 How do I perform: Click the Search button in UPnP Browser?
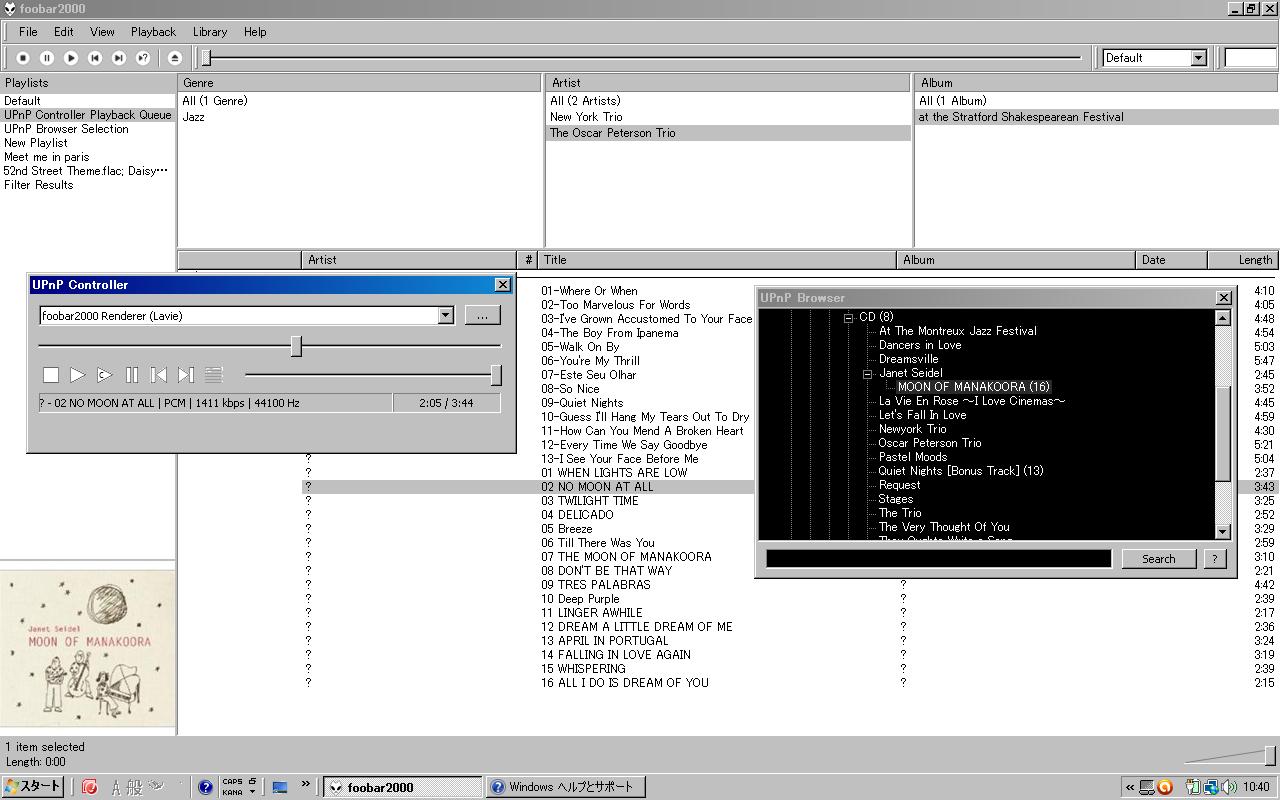(1159, 559)
